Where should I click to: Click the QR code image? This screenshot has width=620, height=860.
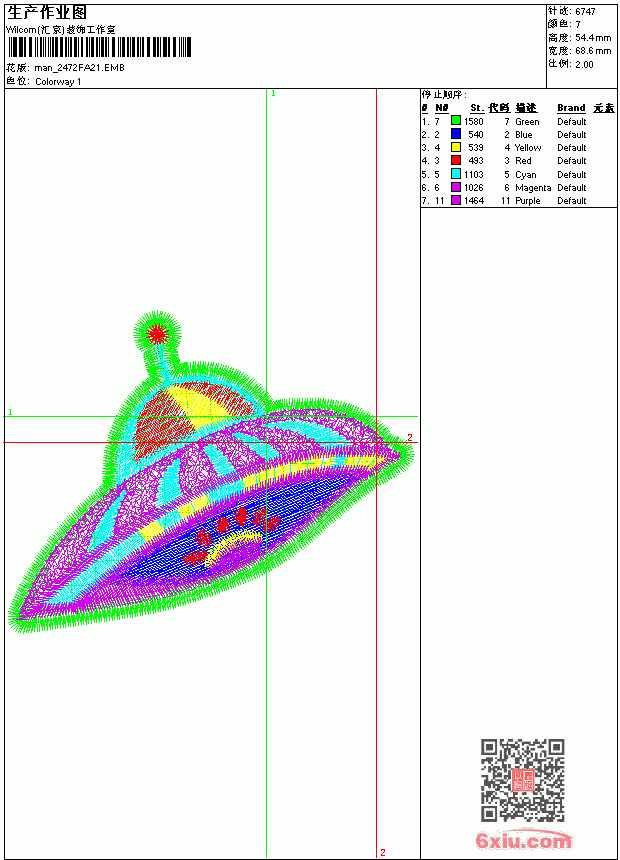coord(523,779)
